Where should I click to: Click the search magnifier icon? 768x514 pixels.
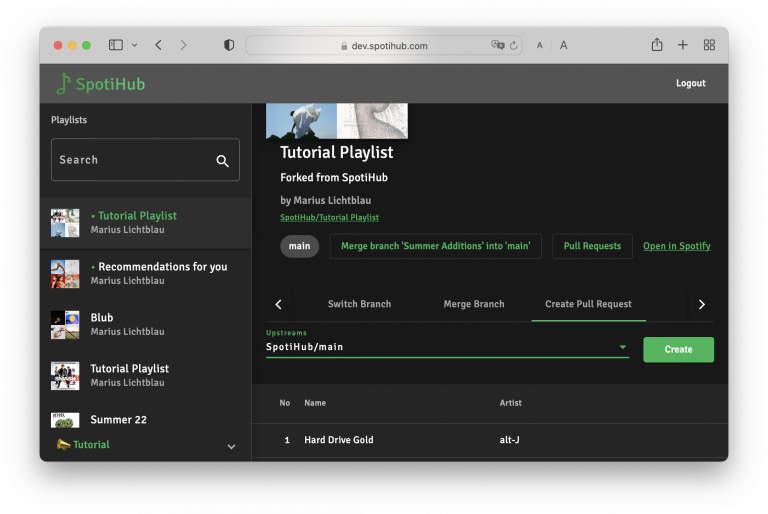pos(222,161)
